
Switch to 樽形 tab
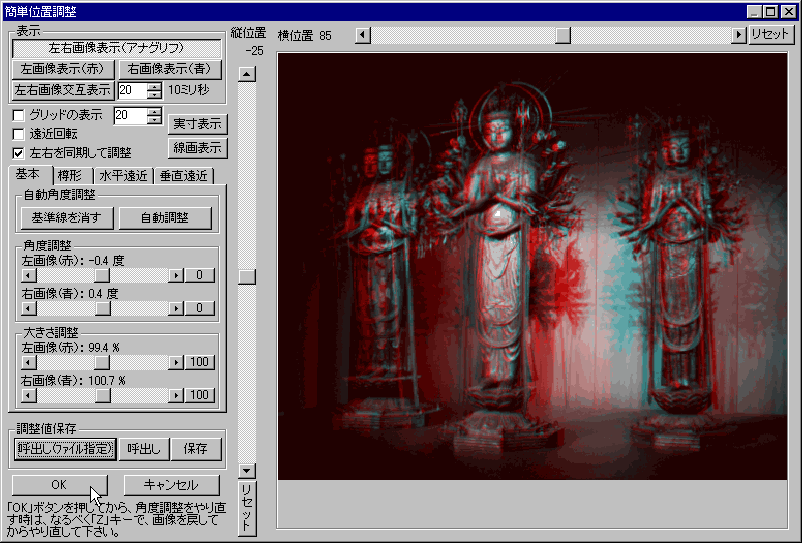click(x=73, y=176)
